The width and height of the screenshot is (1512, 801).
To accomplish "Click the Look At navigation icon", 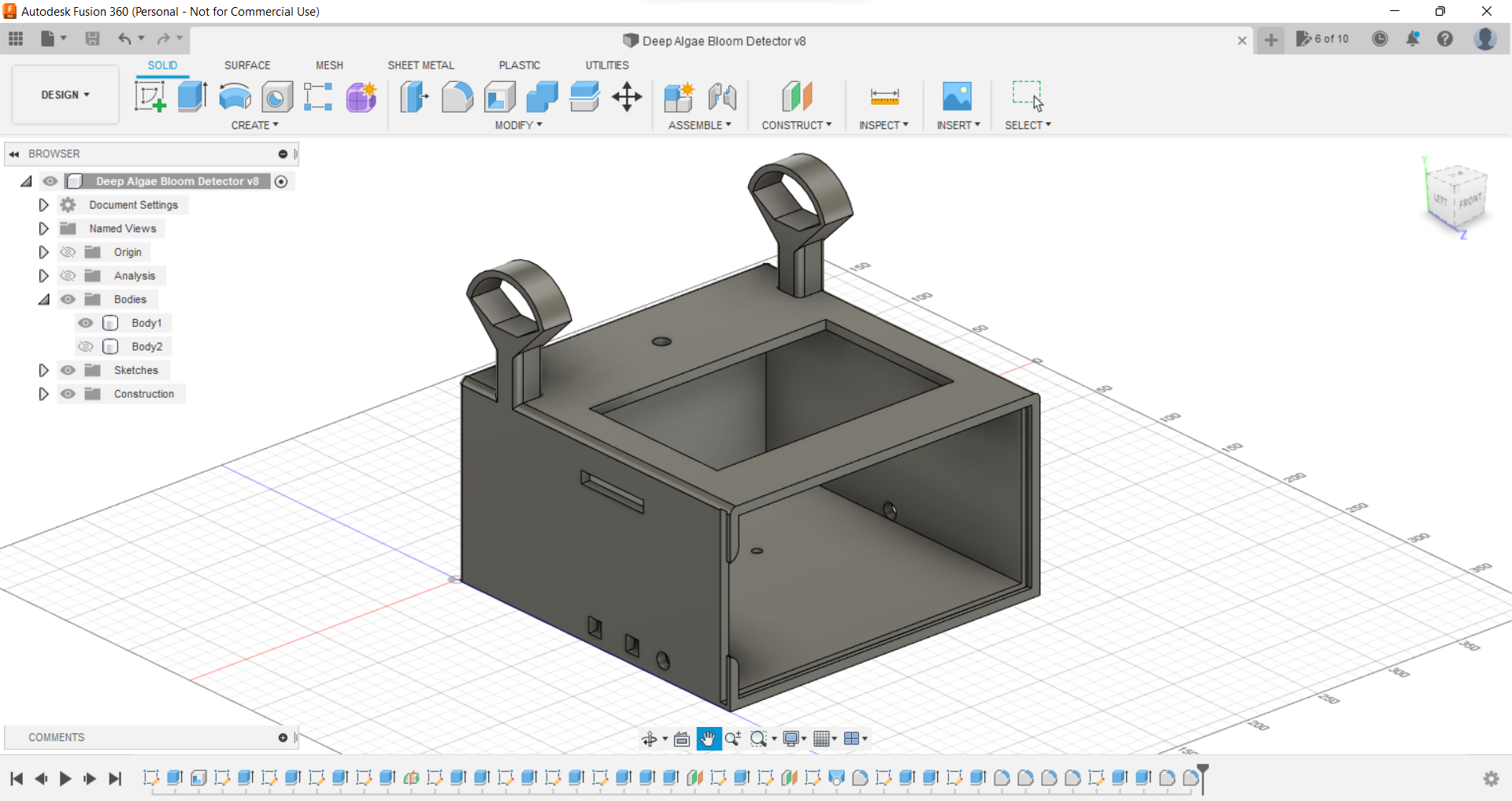I will coord(682,739).
